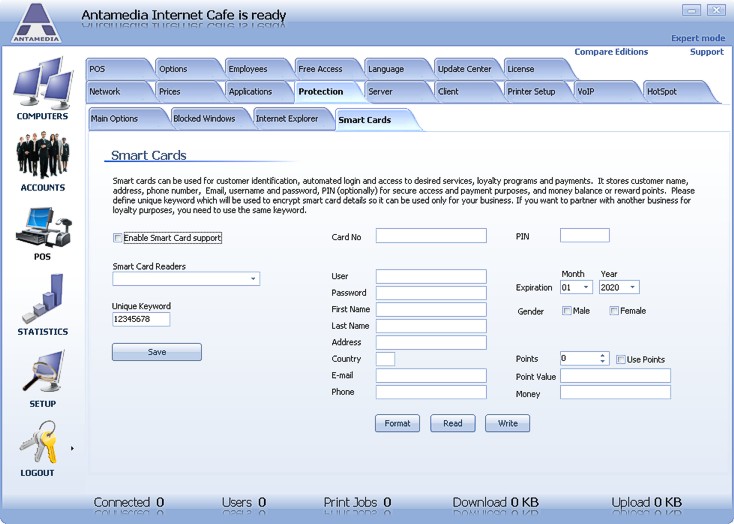
Task: Switch to the Network tab
Action: point(119,92)
